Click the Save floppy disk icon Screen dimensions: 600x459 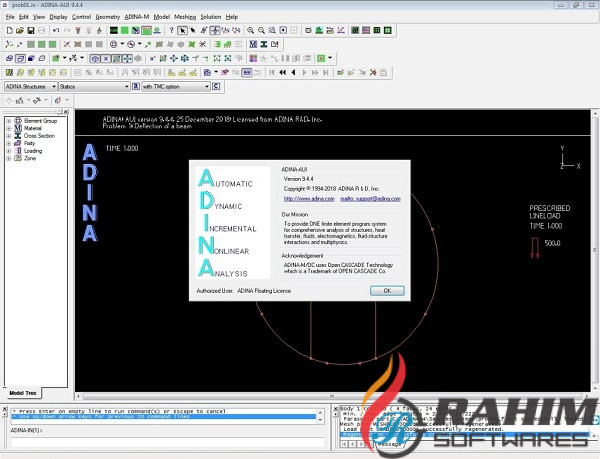(x=31, y=30)
